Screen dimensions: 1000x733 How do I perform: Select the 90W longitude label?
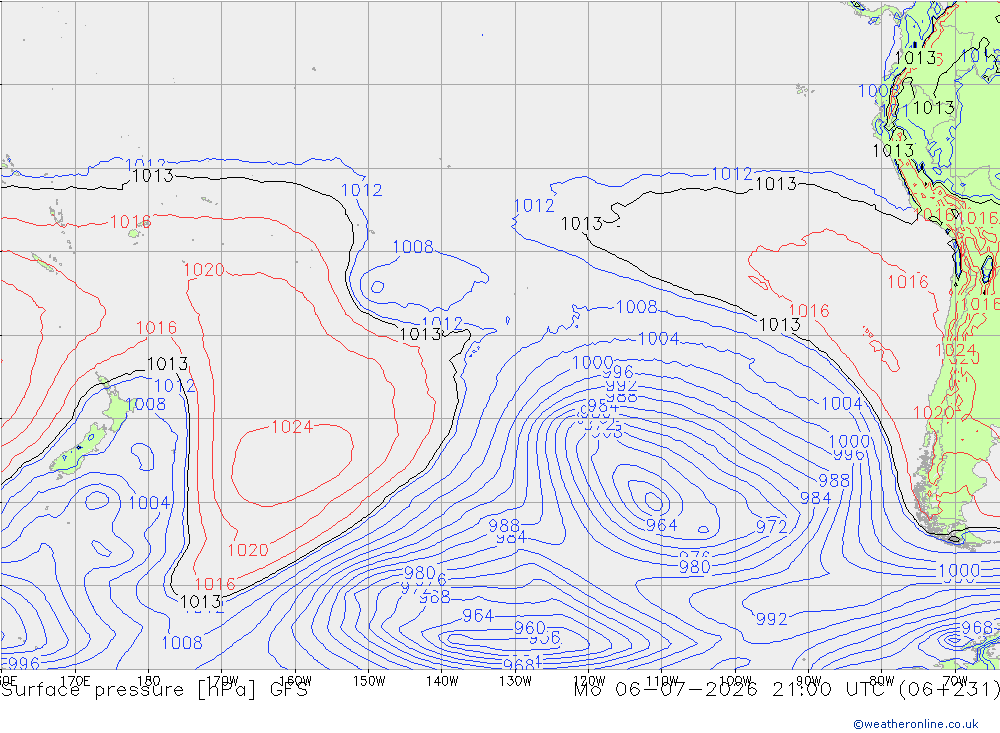click(x=809, y=681)
